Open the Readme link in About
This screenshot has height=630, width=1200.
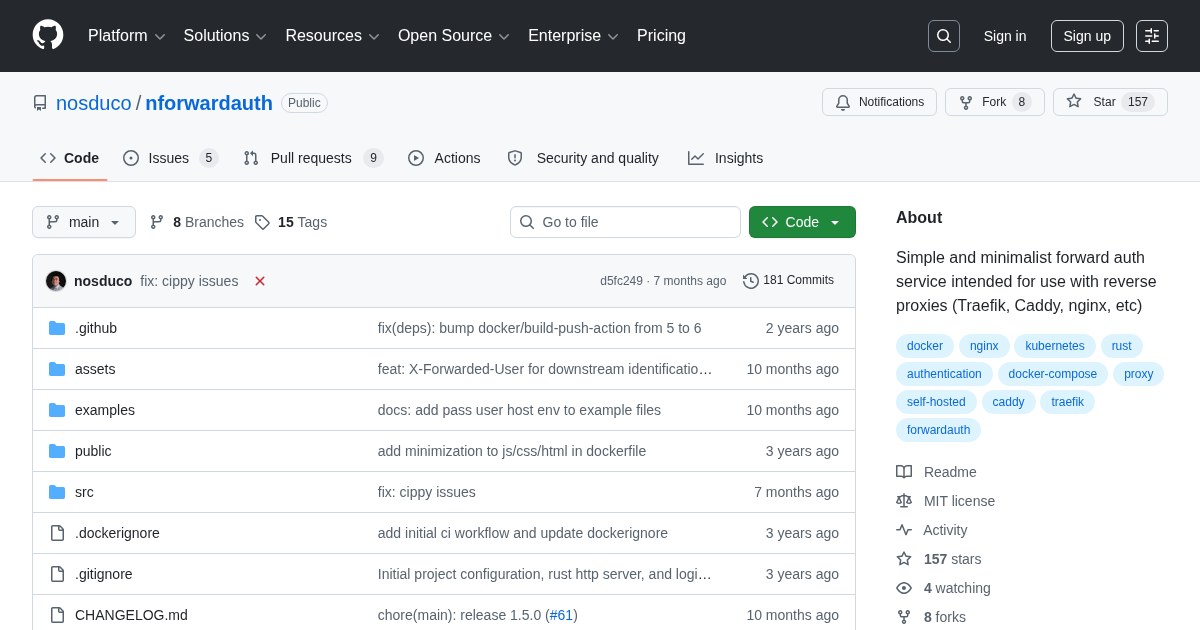(x=936, y=472)
